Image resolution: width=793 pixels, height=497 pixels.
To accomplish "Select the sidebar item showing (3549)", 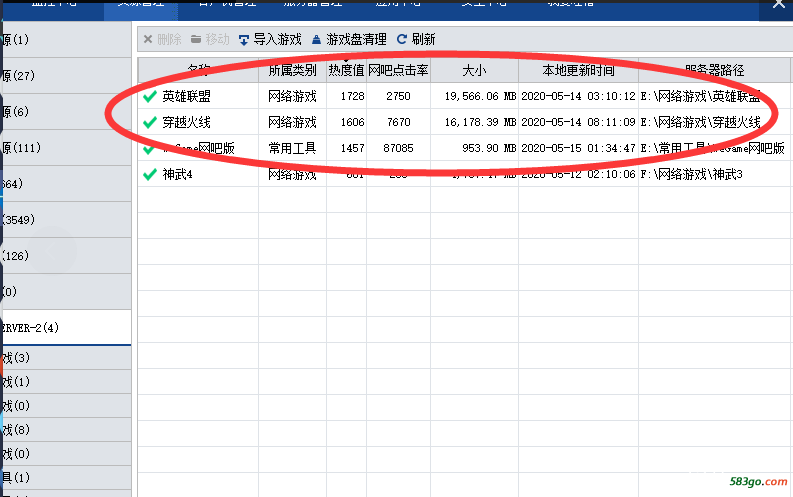I will (66, 220).
